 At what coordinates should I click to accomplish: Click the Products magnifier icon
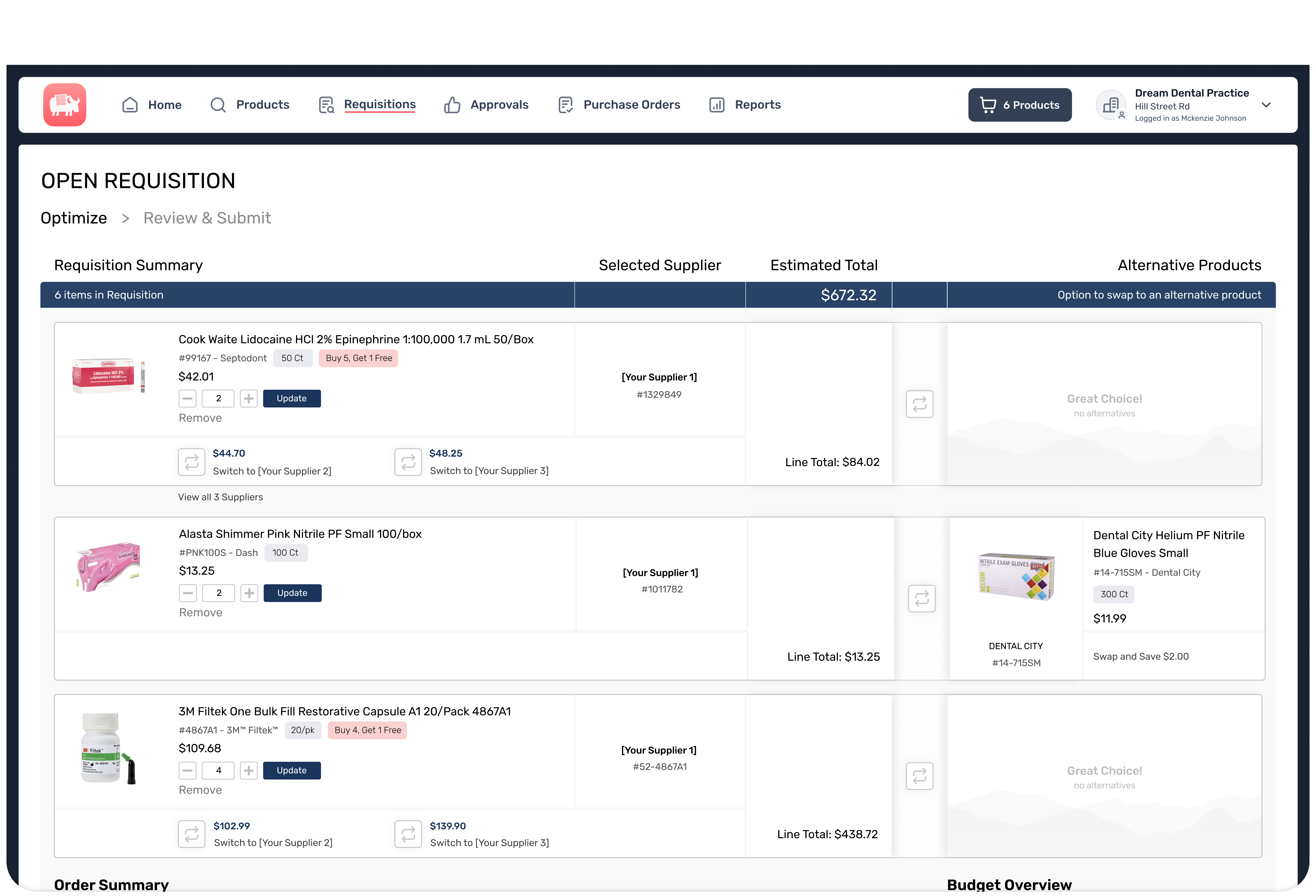(218, 105)
